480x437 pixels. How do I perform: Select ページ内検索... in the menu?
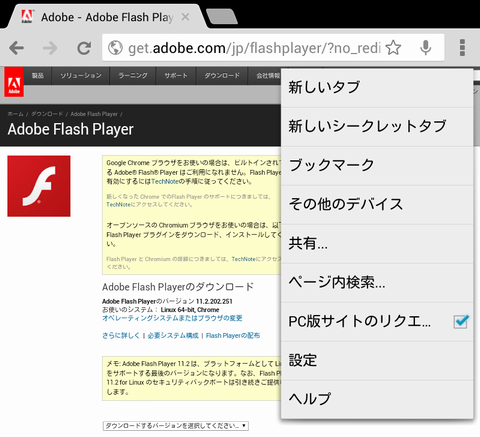pyautogui.click(x=377, y=283)
